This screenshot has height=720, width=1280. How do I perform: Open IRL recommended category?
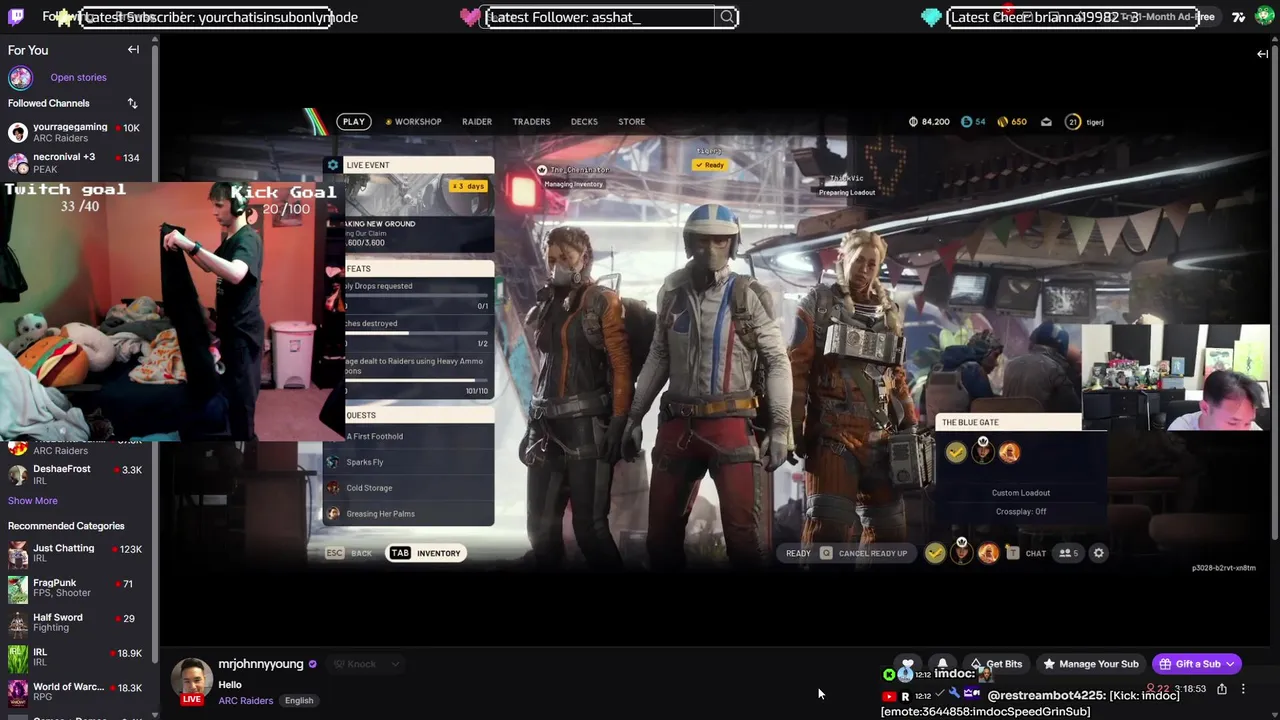(74, 657)
